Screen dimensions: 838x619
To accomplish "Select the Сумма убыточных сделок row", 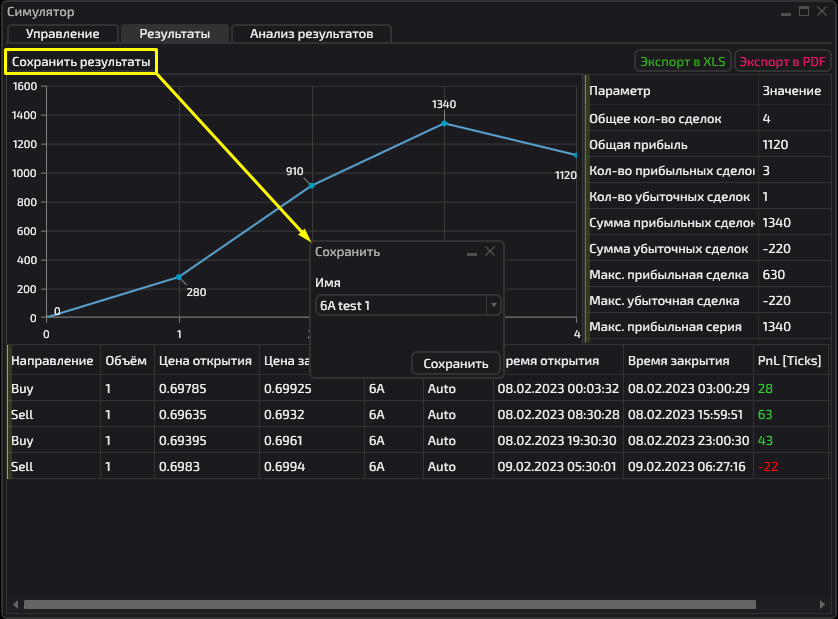I will pyautogui.click(x=708, y=249).
